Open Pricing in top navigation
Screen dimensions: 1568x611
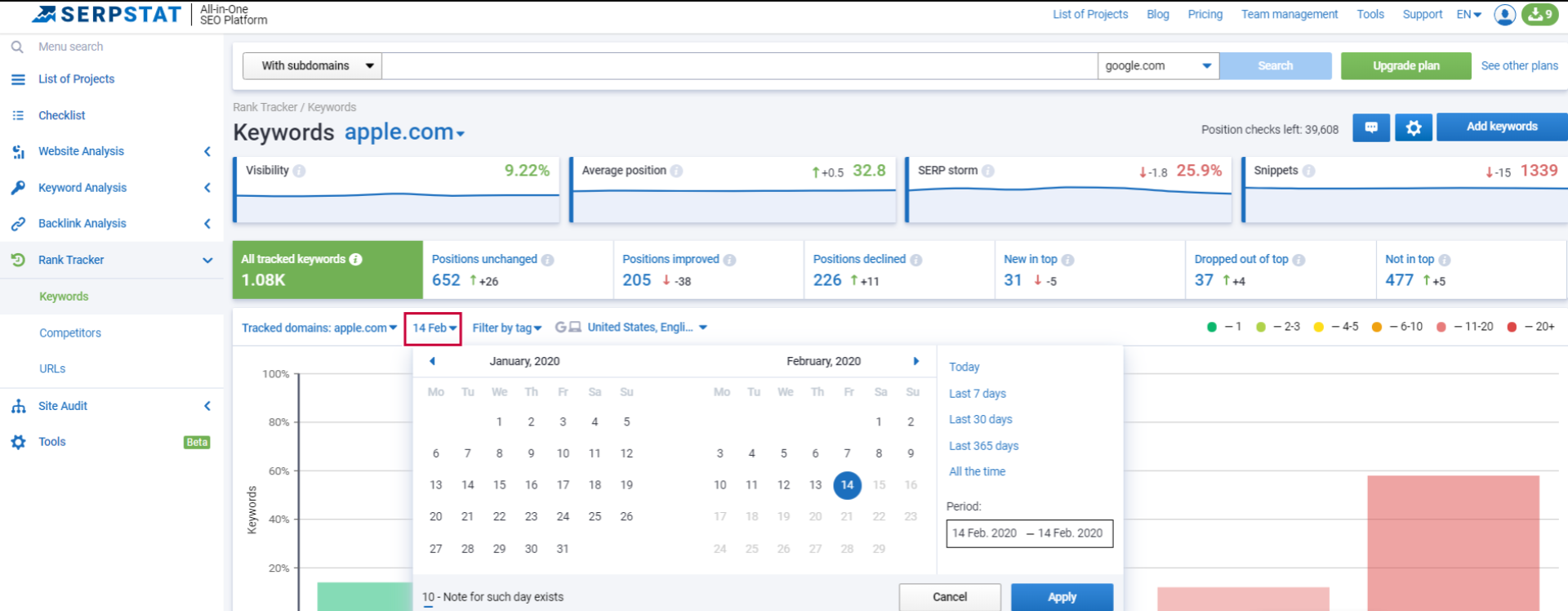(x=1205, y=14)
